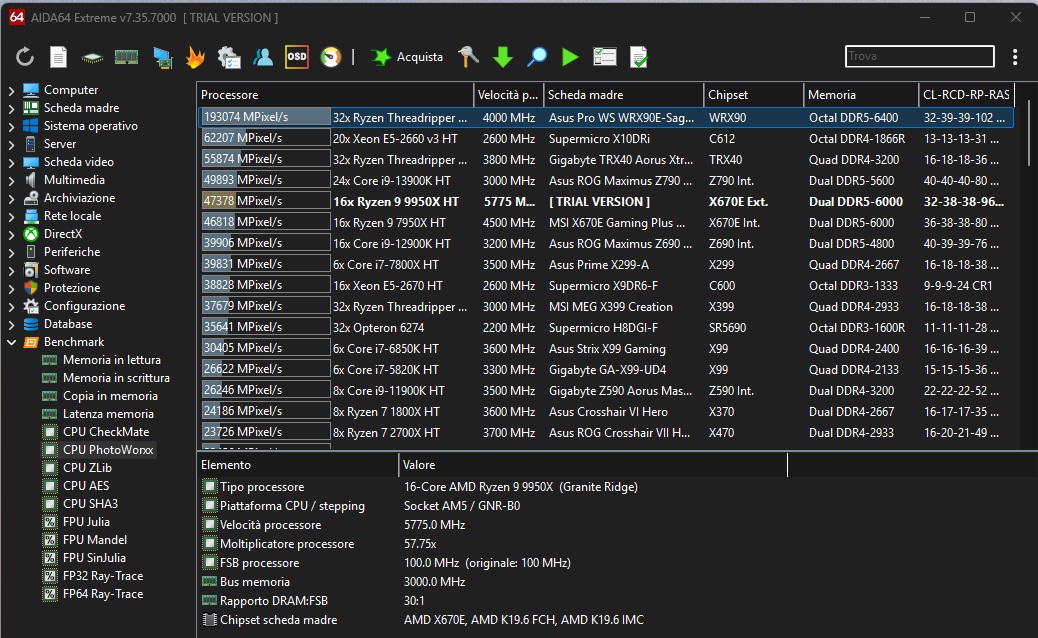1038x638 pixels.
Task: Launch the flame stability test icon
Action: tap(195, 57)
